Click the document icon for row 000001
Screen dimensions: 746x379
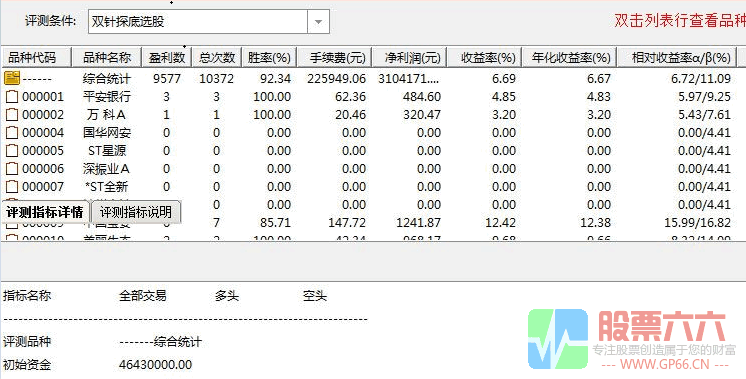(x=12, y=97)
